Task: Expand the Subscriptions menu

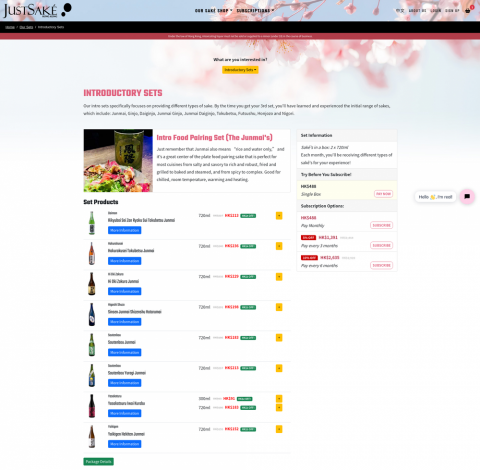Action: pos(255,11)
